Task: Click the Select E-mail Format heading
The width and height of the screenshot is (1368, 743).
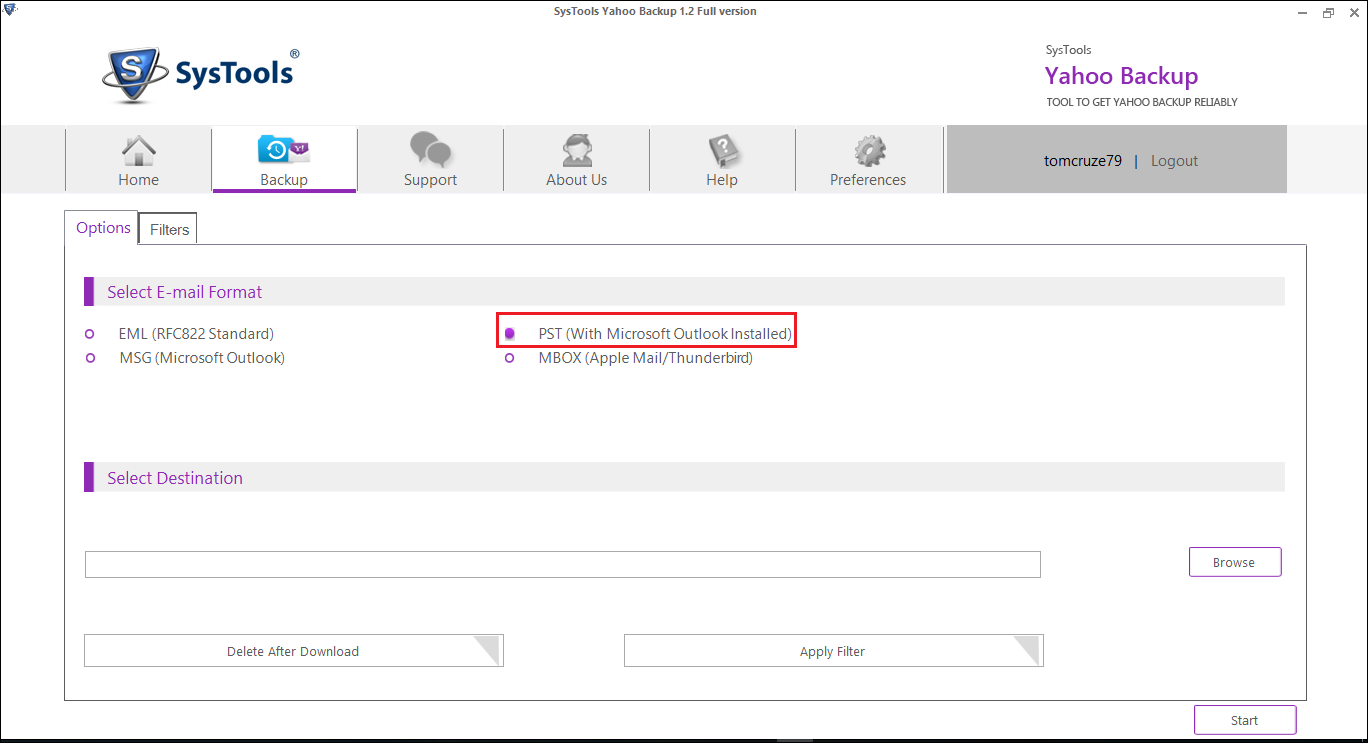Action: pos(185,292)
